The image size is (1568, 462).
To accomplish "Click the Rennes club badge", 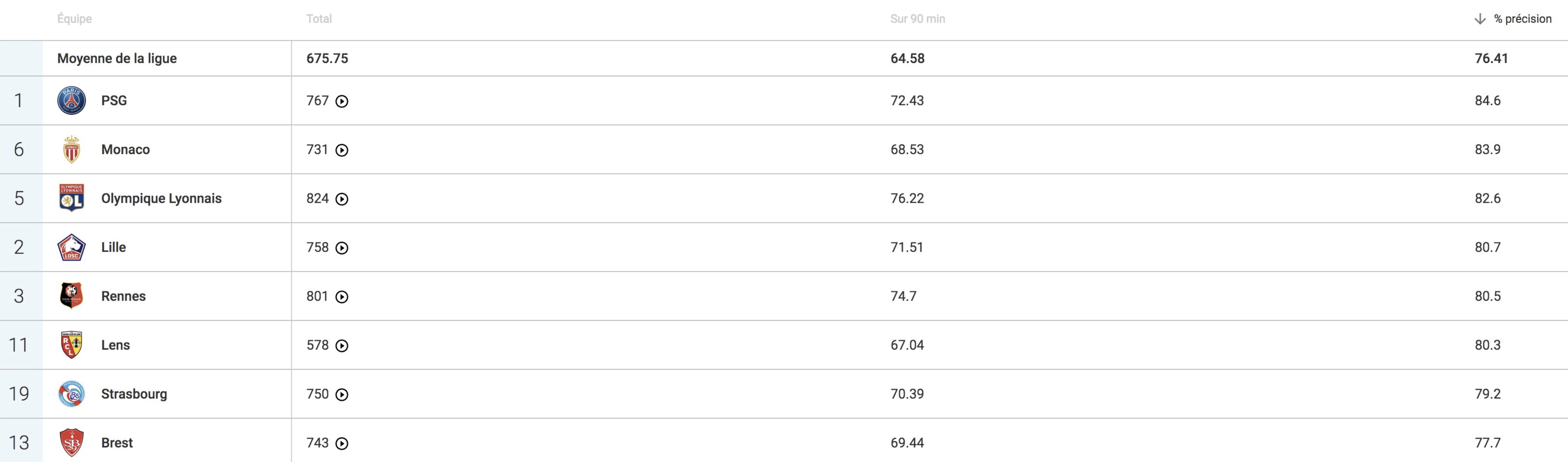I will (71, 296).
